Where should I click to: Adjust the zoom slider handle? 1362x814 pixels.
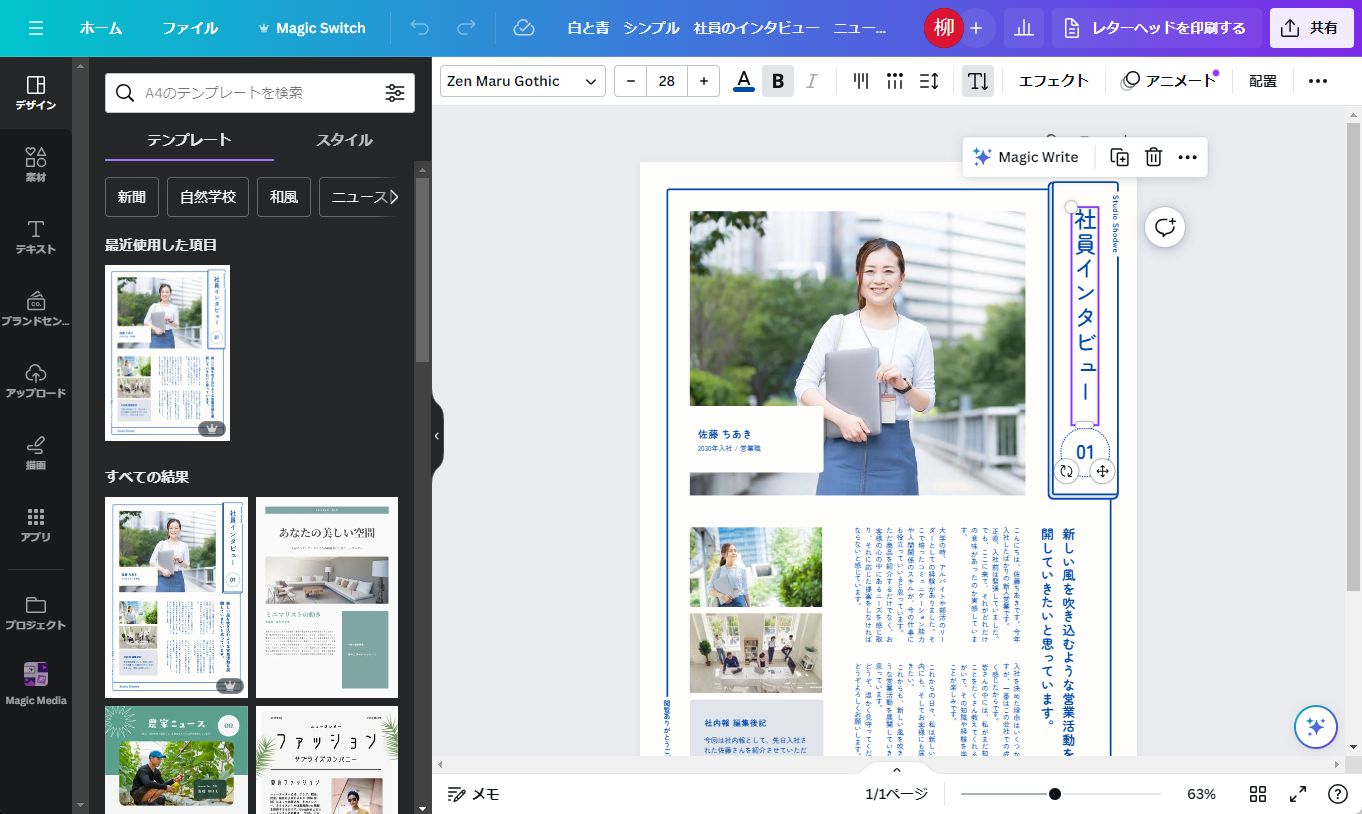pos(1054,794)
